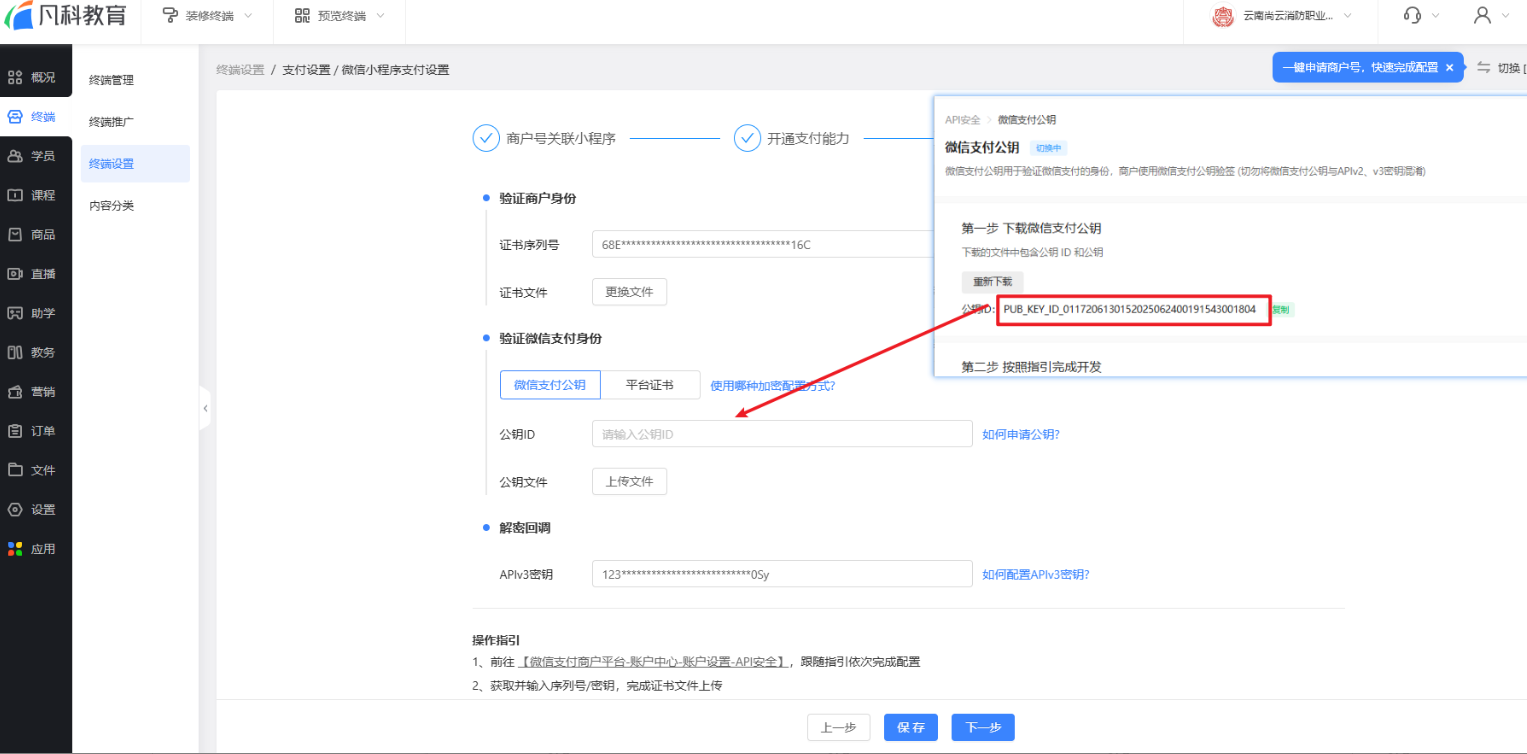Click the blue 保存 save button

[911, 728]
